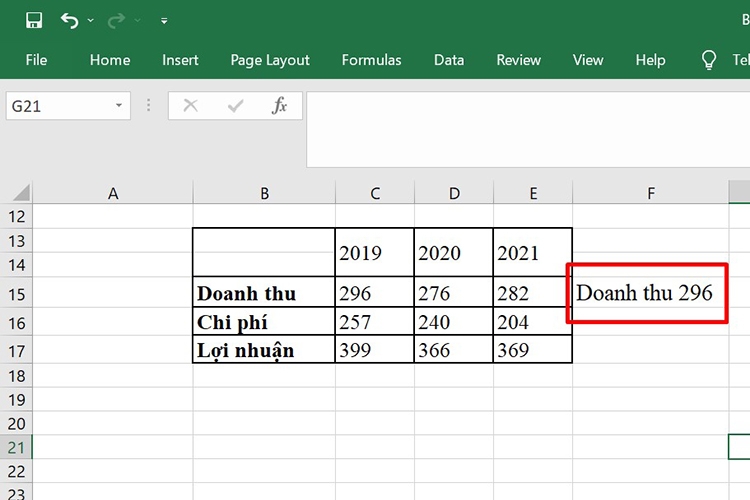This screenshot has width=750, height=500.
Task: Select row 12 header
Action: pos(16,216)
